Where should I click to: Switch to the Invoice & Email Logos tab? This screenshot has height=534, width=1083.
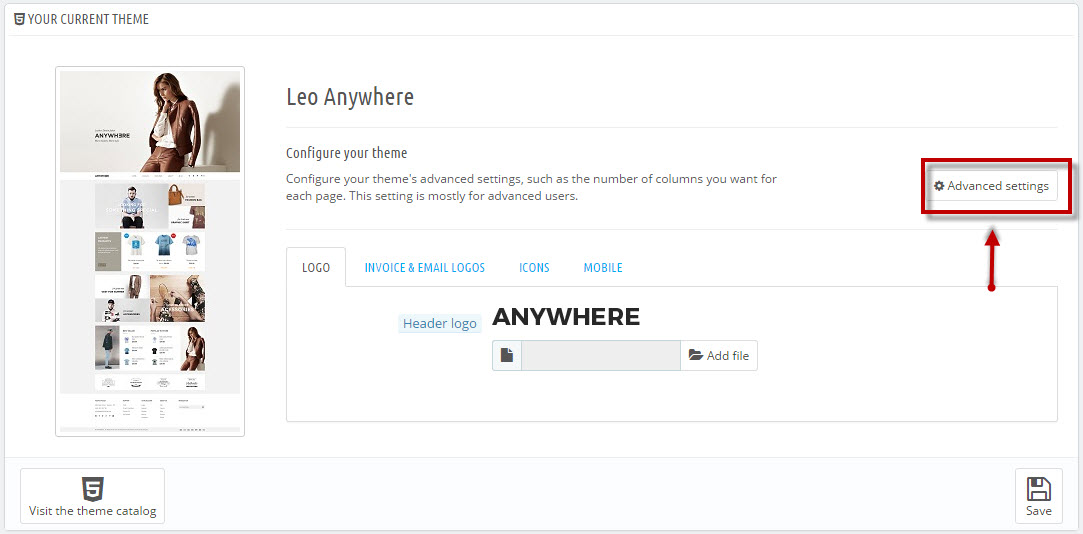[x=425, y=267]
